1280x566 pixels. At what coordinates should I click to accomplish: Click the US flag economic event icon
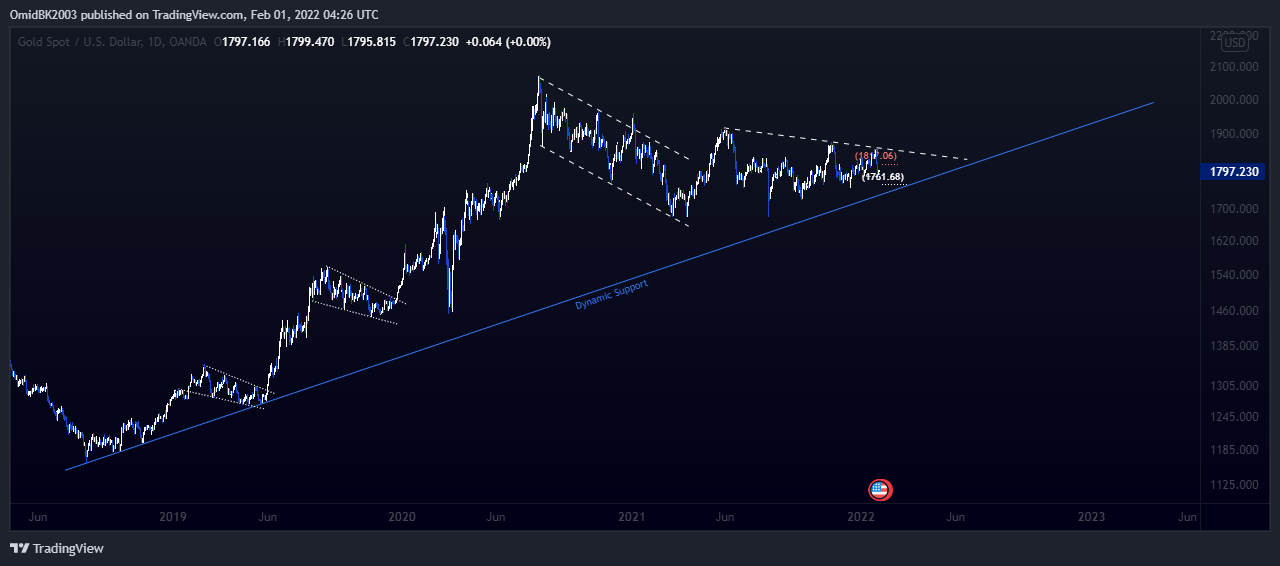tap(880, 490)
